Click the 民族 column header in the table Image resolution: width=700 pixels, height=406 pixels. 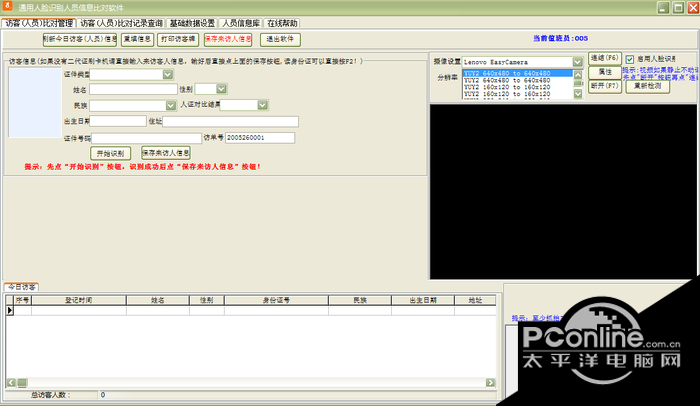point(360,300)
